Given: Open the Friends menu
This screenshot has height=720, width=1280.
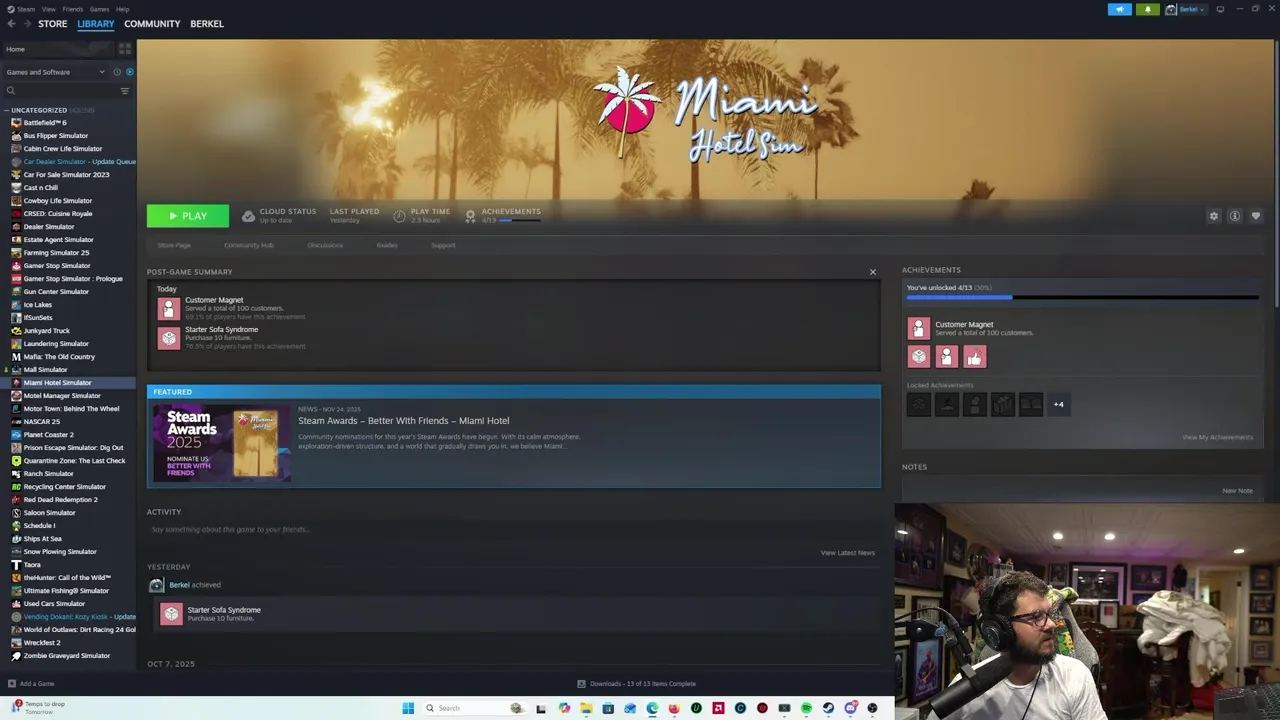Looking at the screenshot, I should coord(73,9).
